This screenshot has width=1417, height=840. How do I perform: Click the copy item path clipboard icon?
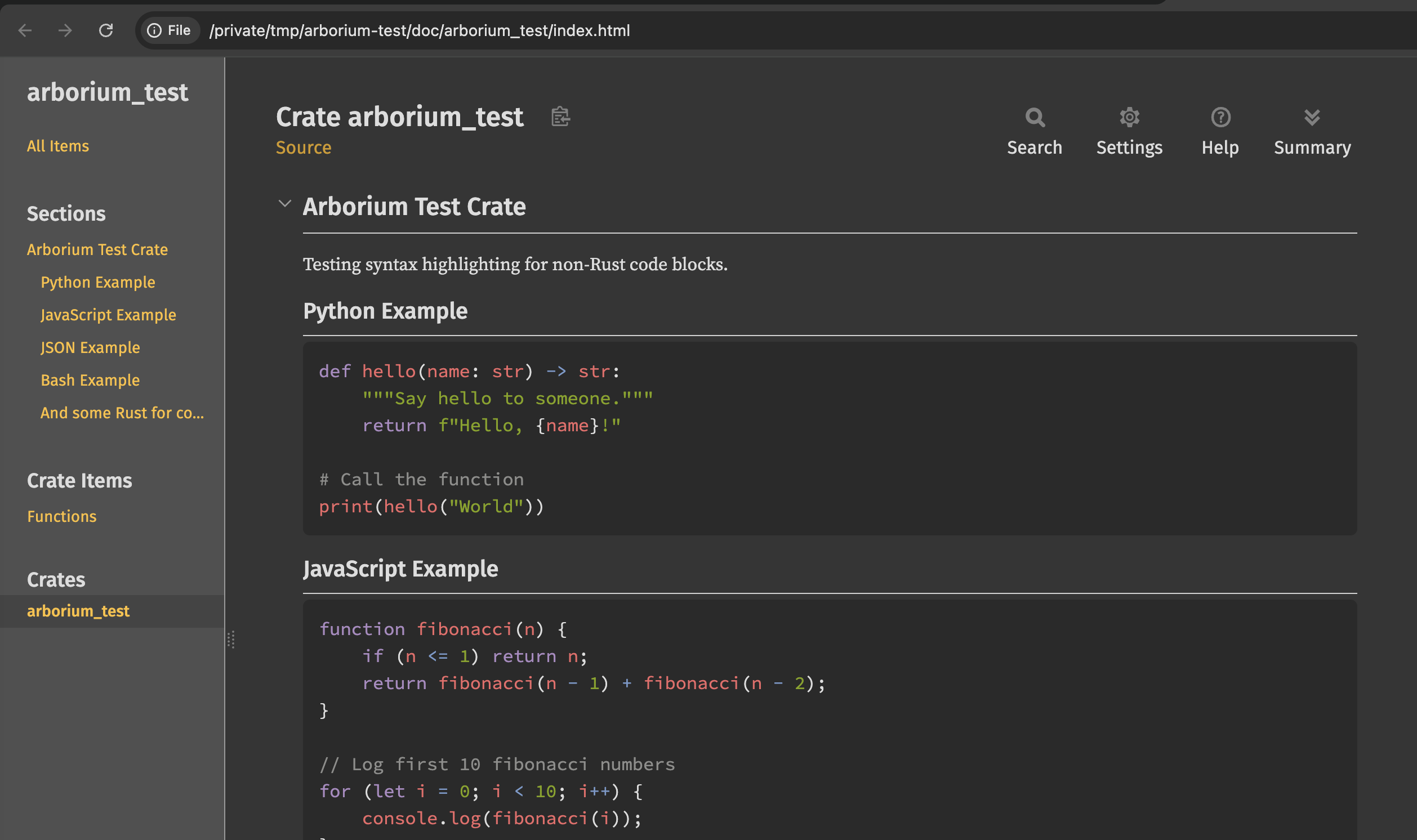[560, 117]
